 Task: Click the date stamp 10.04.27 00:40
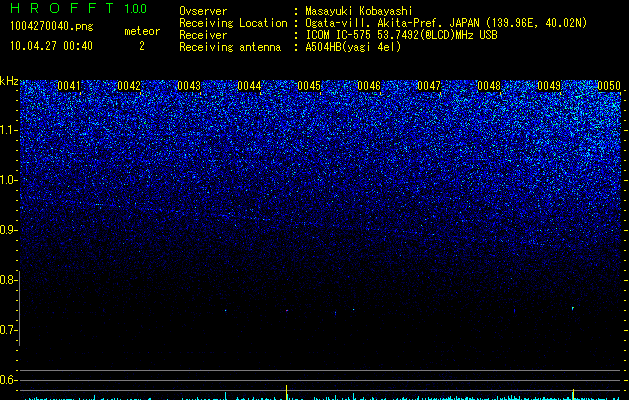[51, 46]
